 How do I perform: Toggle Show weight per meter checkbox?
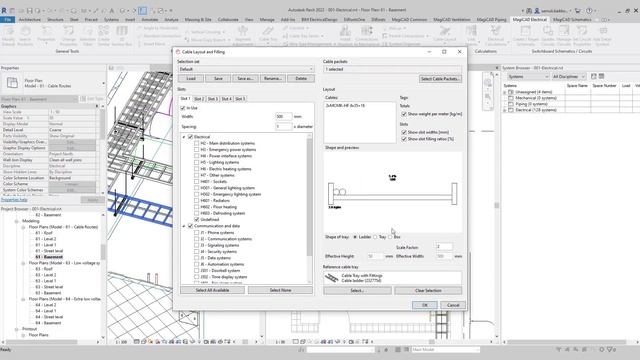[x=404, y=114]
